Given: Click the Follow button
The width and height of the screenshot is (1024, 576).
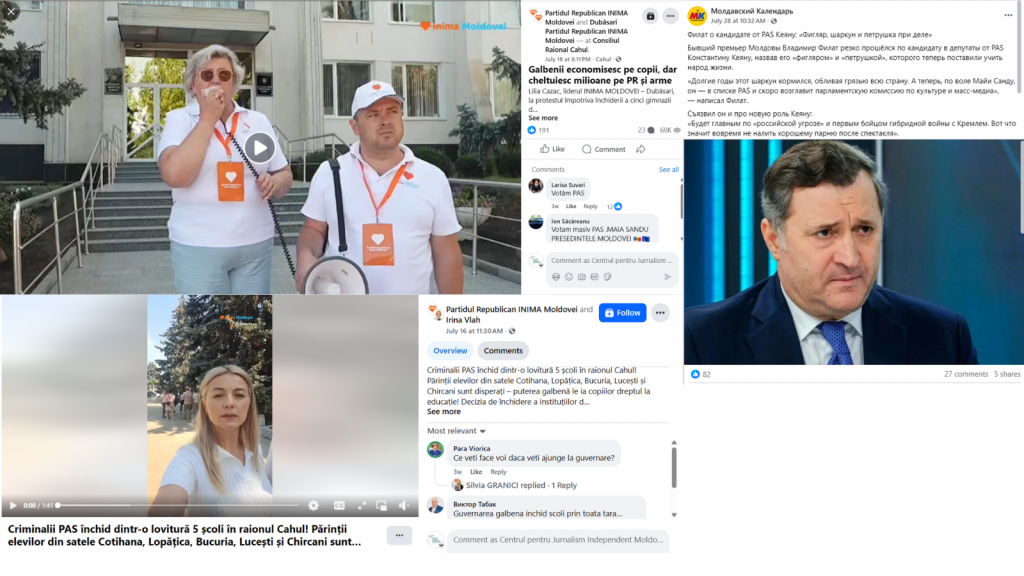Looking at the screenshot, I should pos(622,313).
